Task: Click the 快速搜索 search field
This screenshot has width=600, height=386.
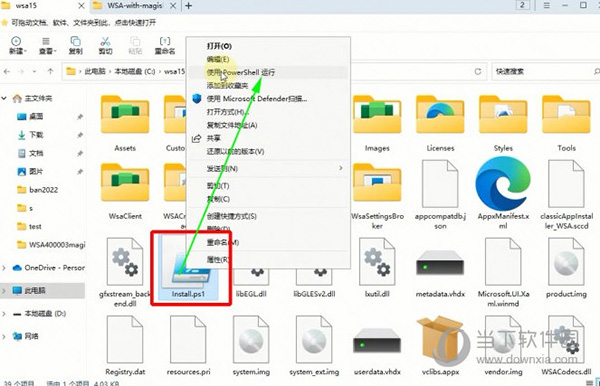Action: point(545,72)
